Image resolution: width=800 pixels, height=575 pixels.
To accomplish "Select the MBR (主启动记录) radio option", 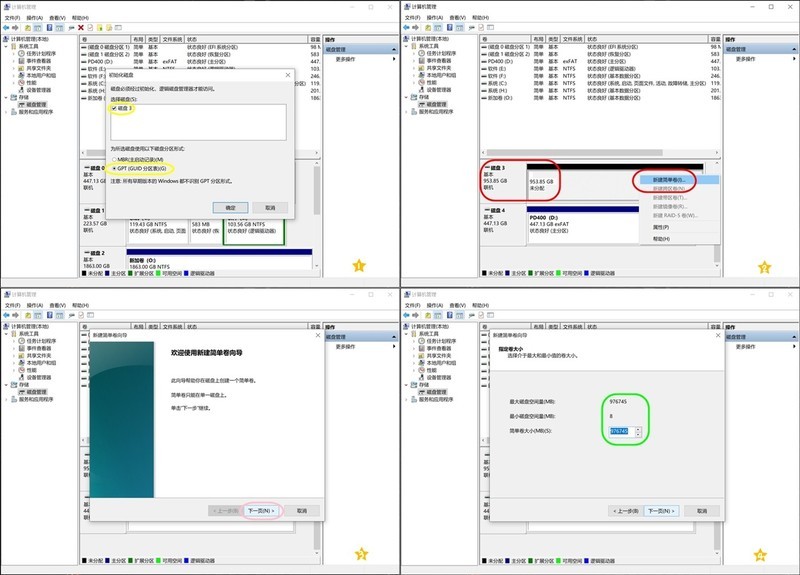I will [114, 160].
